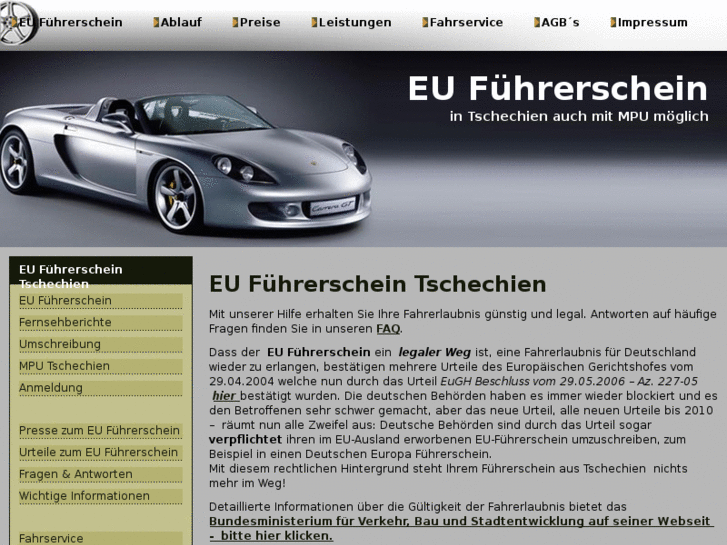Click the large EU Führerschein banner title

[558, 88]
